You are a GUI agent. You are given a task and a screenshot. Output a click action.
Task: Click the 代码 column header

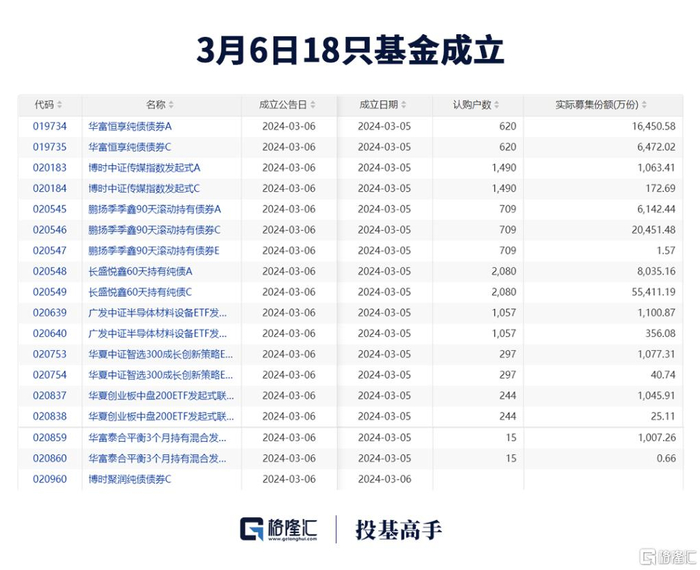pyautogui.click(x=49, y=105)
